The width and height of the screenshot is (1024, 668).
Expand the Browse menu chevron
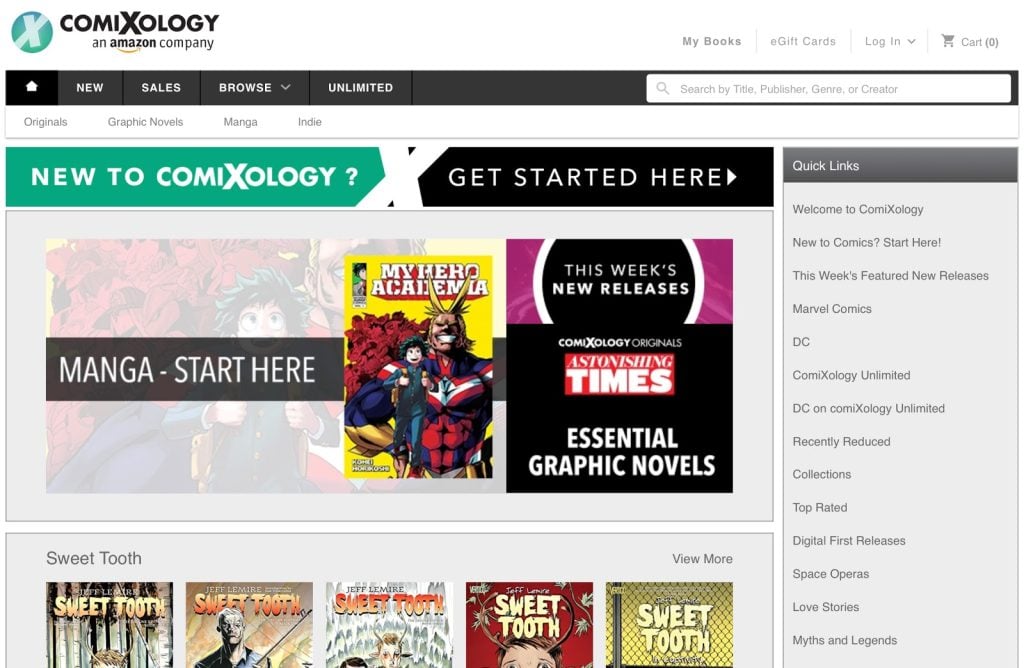[285, 87]
